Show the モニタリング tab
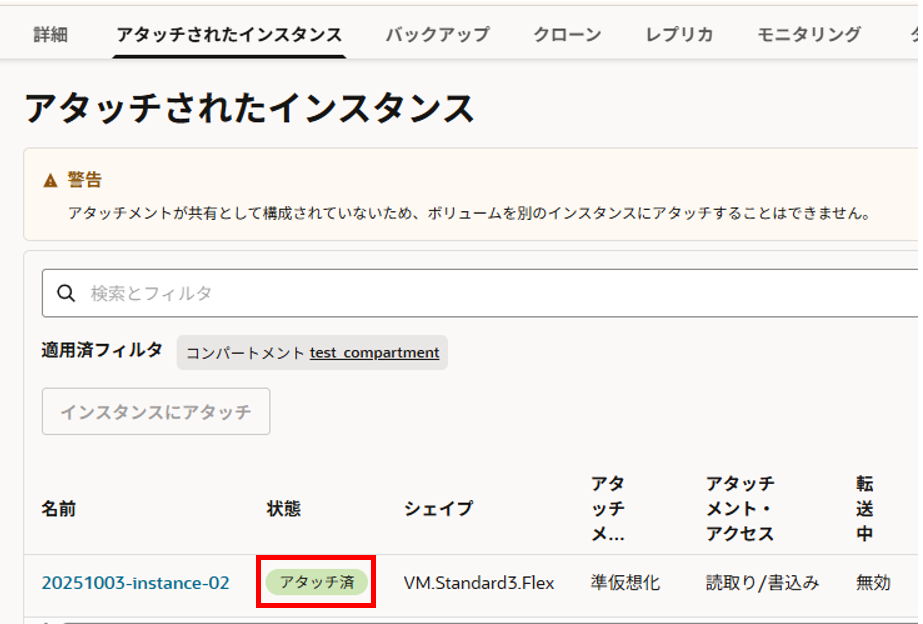This screenshot has width=923, height=624. tap(809, 34)
